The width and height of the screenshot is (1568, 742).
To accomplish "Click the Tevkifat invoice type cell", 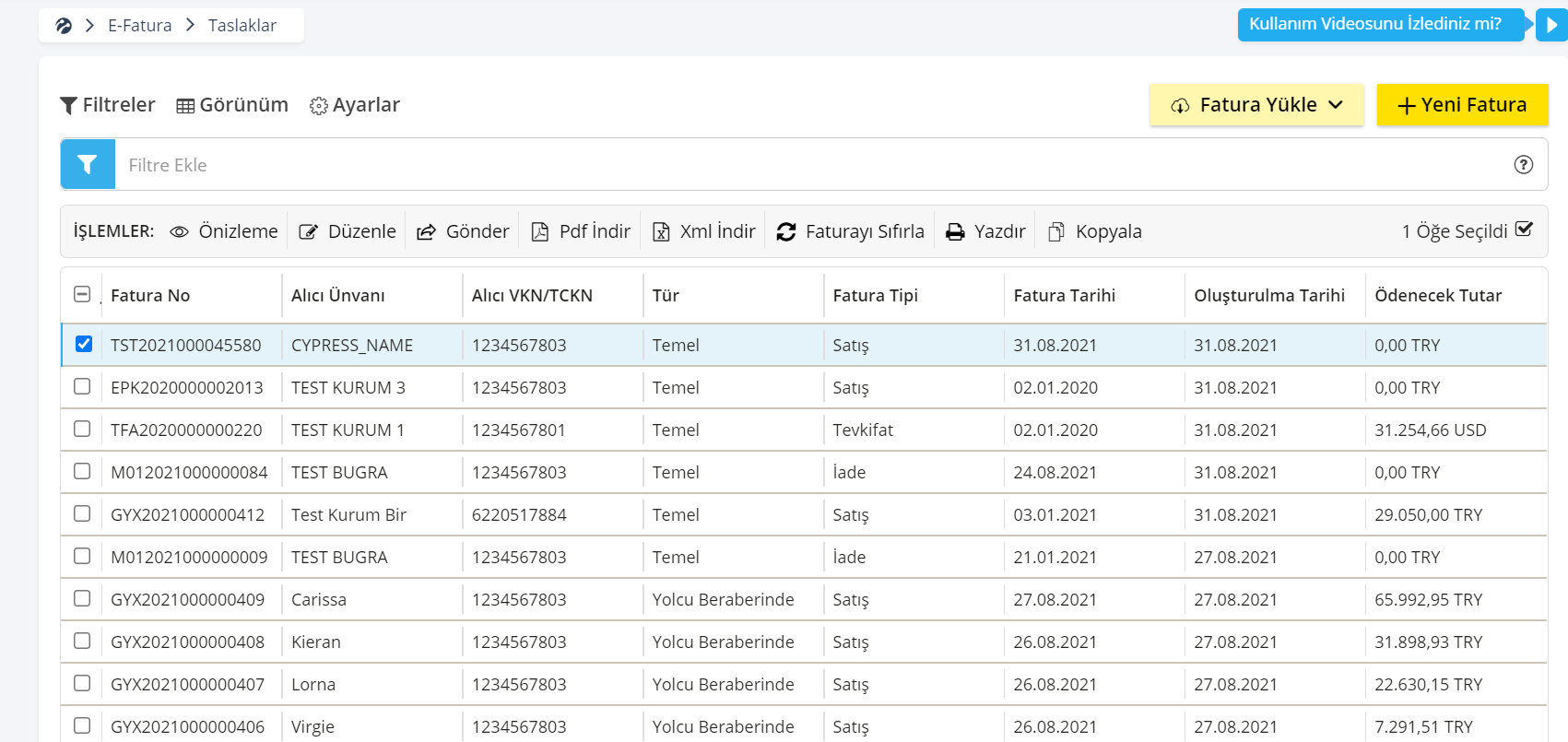I will point(863,430).
